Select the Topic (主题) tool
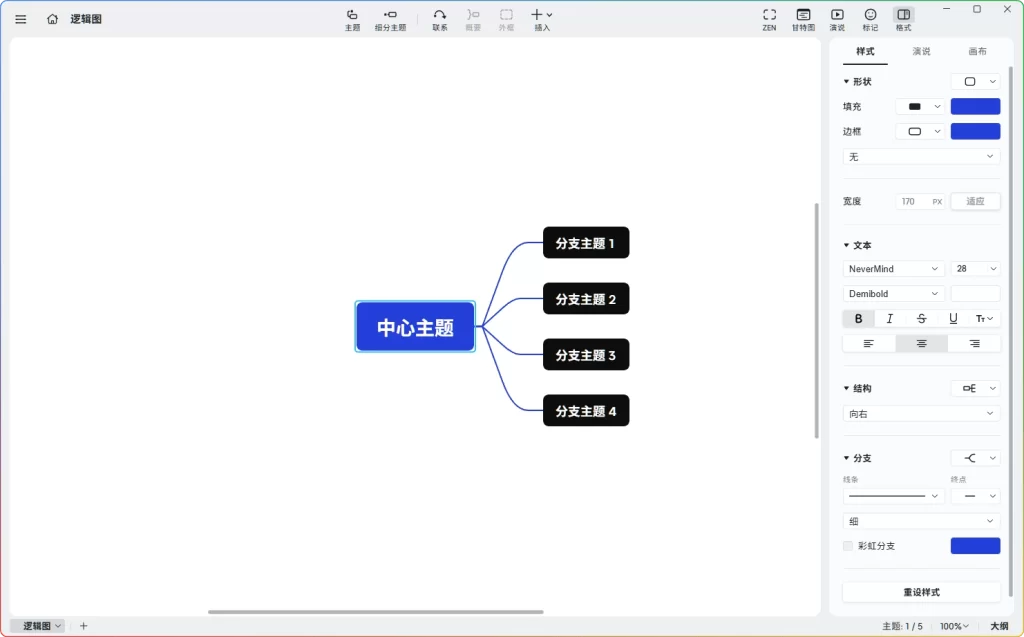Screen dimensions: 1024x637 (x=352, y=18)
